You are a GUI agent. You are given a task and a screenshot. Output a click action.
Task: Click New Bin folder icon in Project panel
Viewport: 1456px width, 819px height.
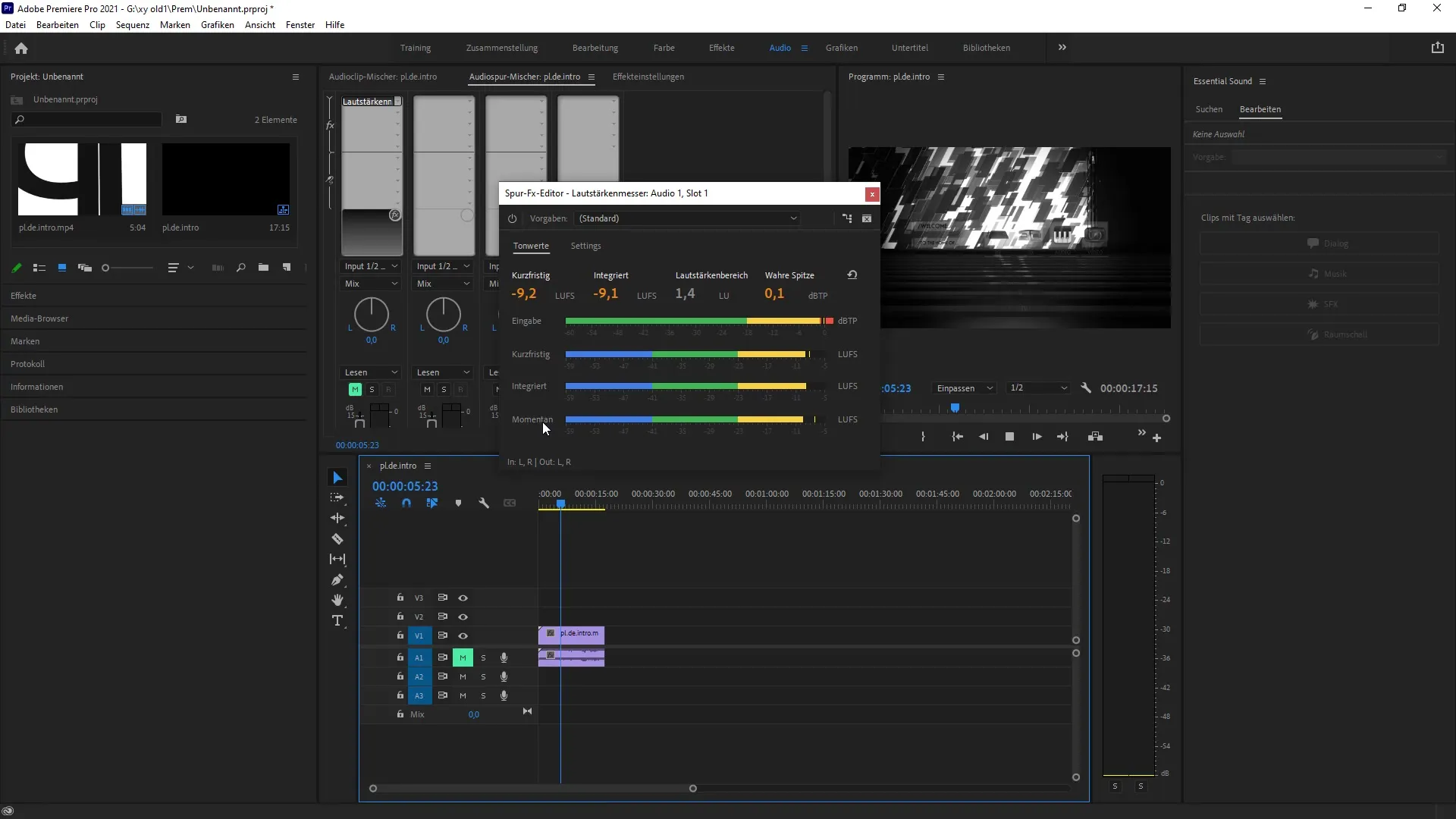[x=263, y=268]
